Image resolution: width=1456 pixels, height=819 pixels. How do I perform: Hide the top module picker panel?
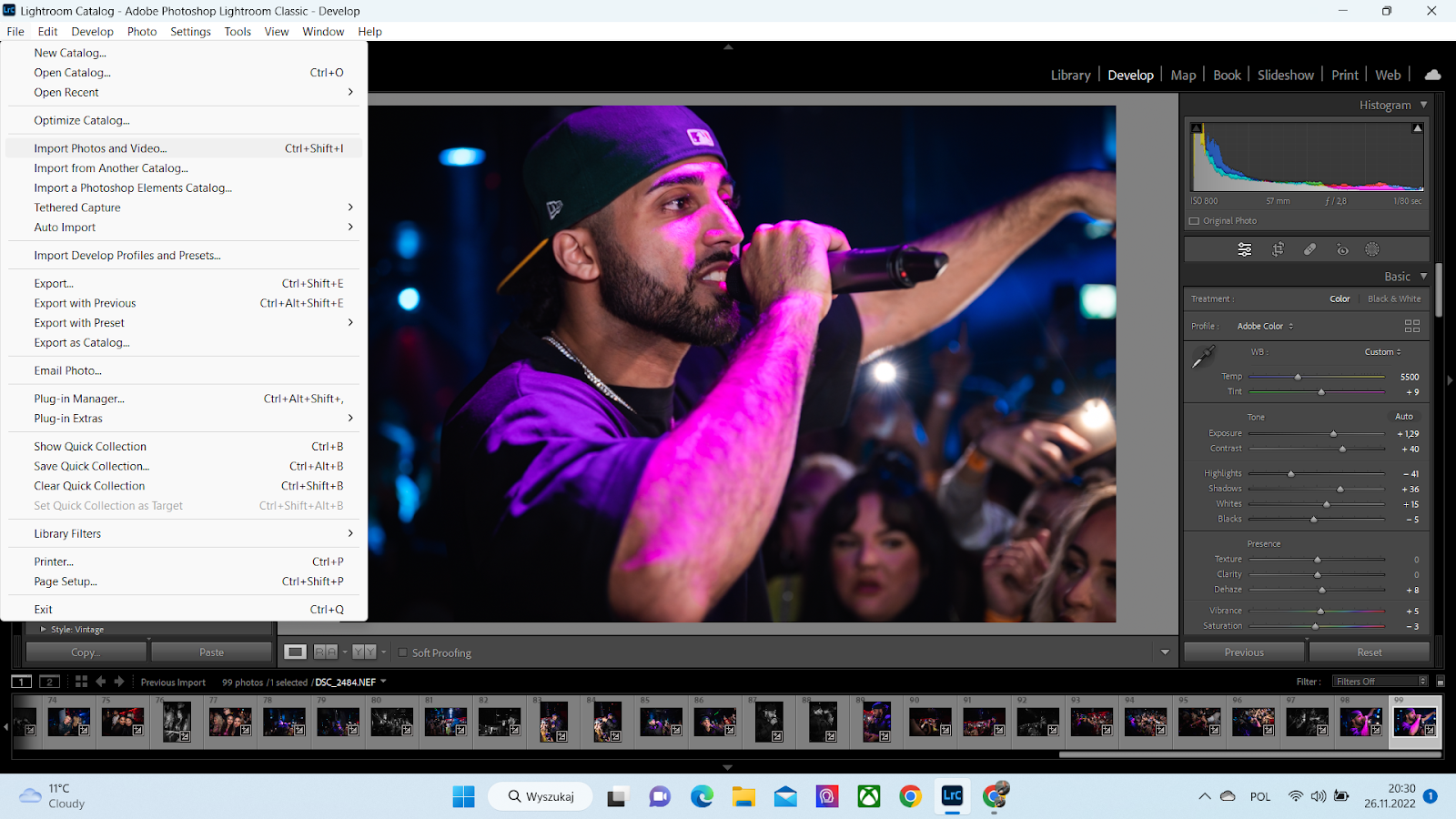(x=728, y=46)
